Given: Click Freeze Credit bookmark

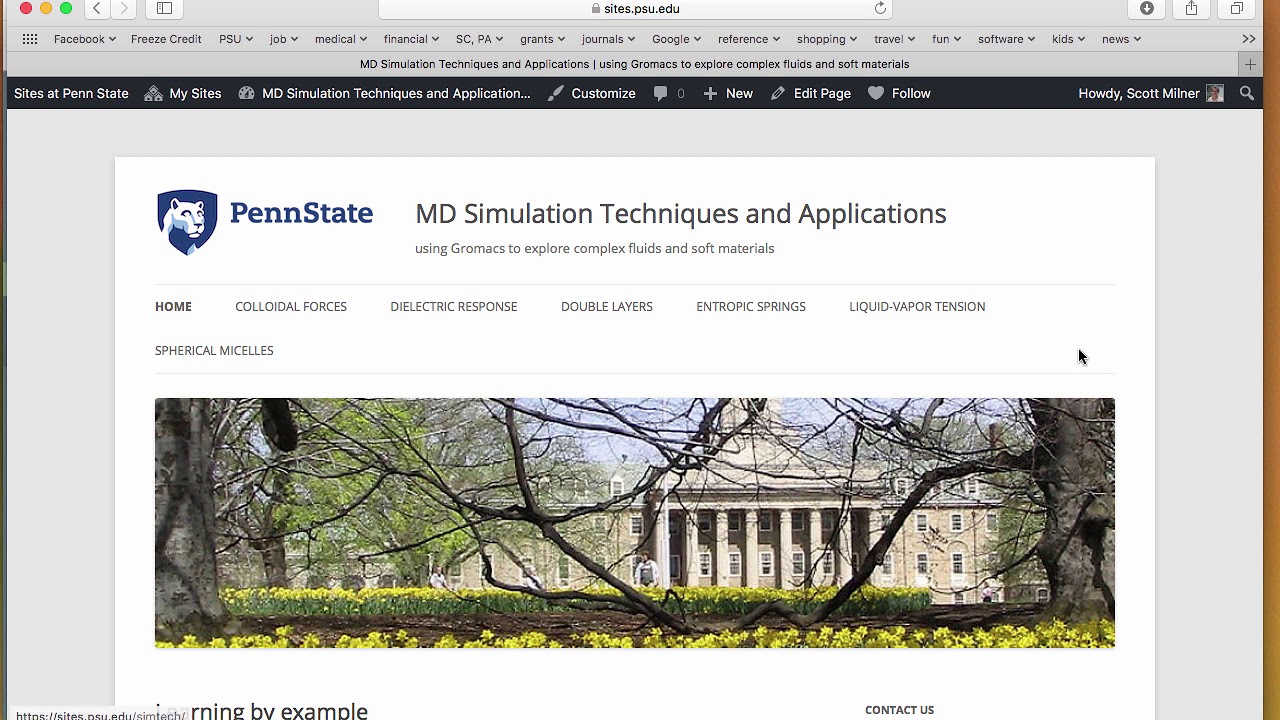Looking at the screenshot, I should click(166, 39).
